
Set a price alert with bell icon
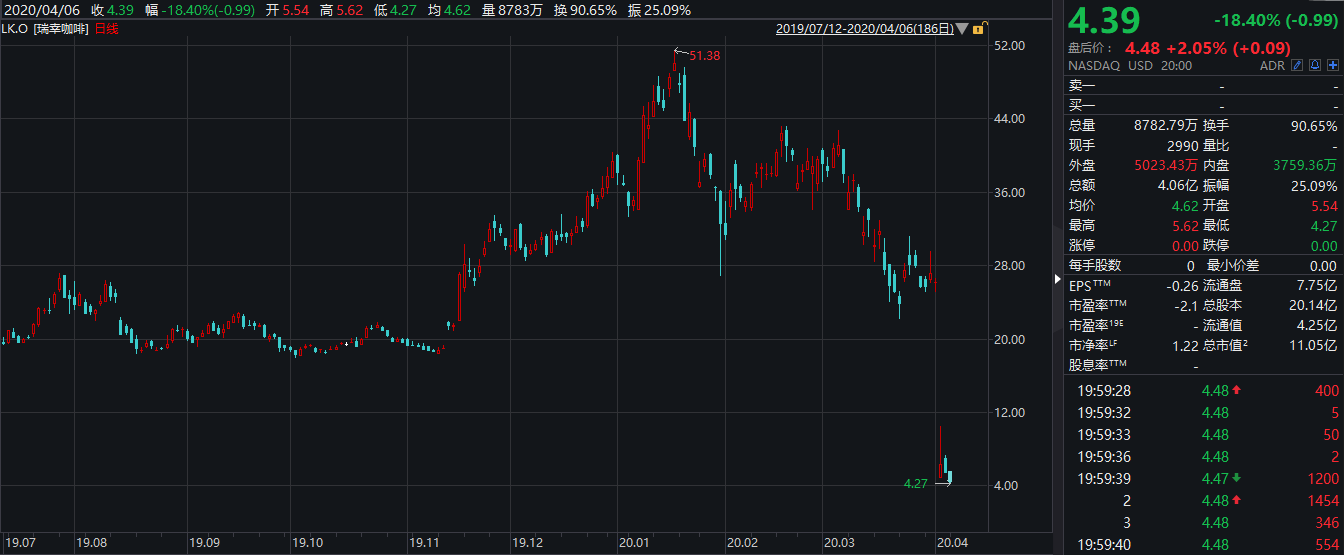[x=1315, y=65]
